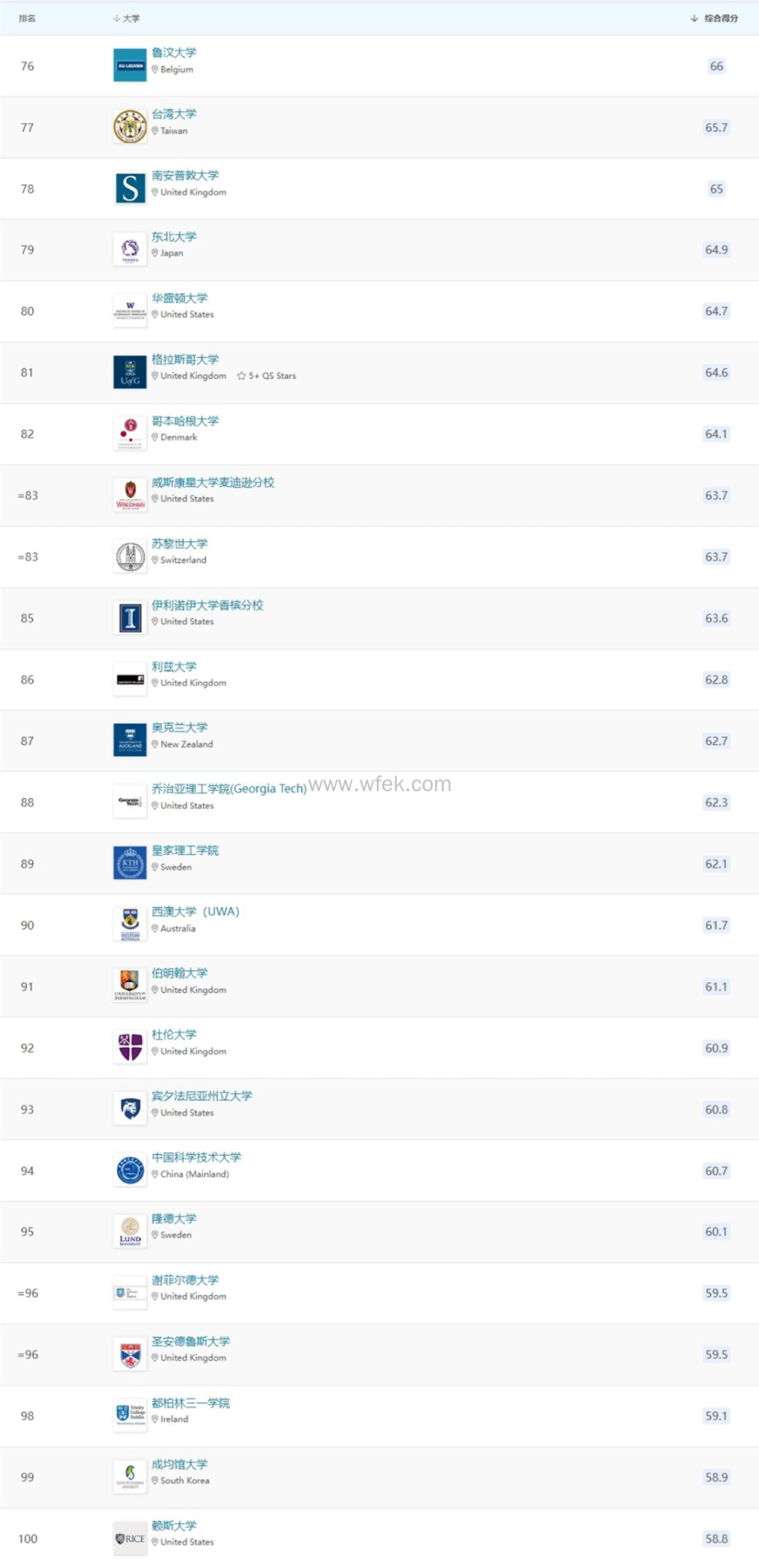Open the 中国科学技术大学 link
The image size is (759, 1568).
[196, 1157]
